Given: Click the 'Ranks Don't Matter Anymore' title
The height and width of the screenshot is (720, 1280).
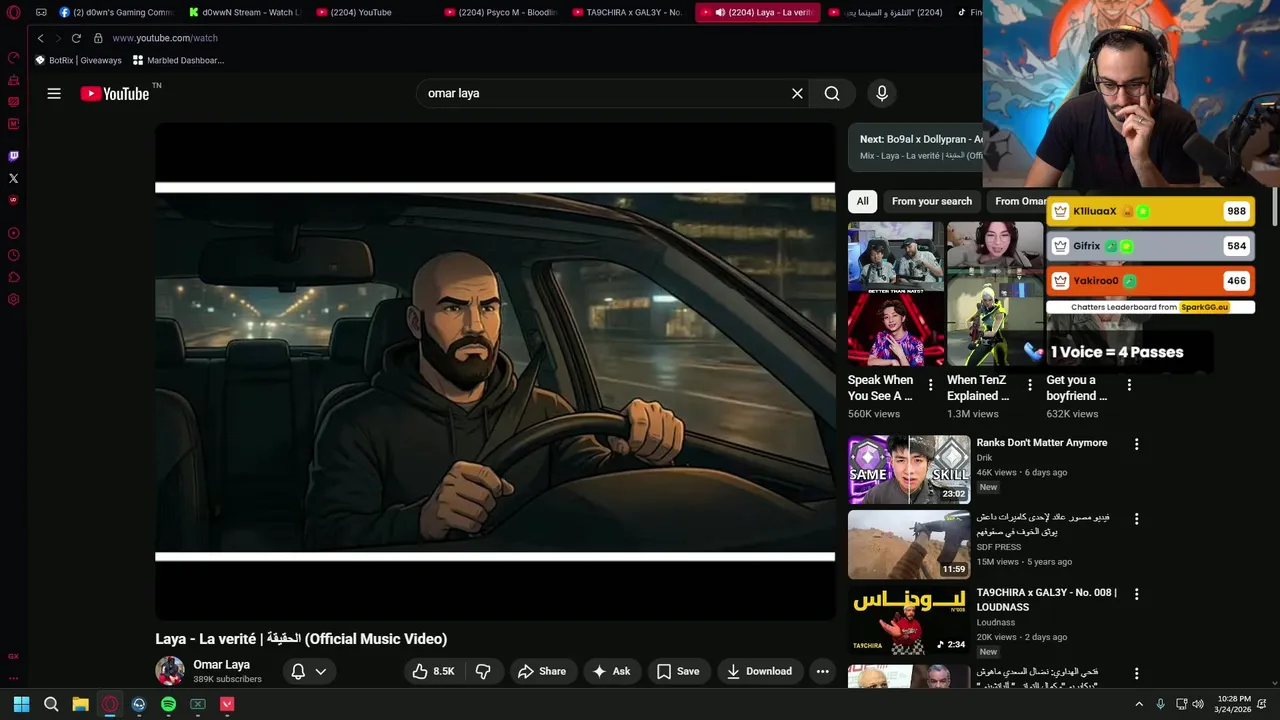Looking at the screenshot, I should tap(1041, 443).
